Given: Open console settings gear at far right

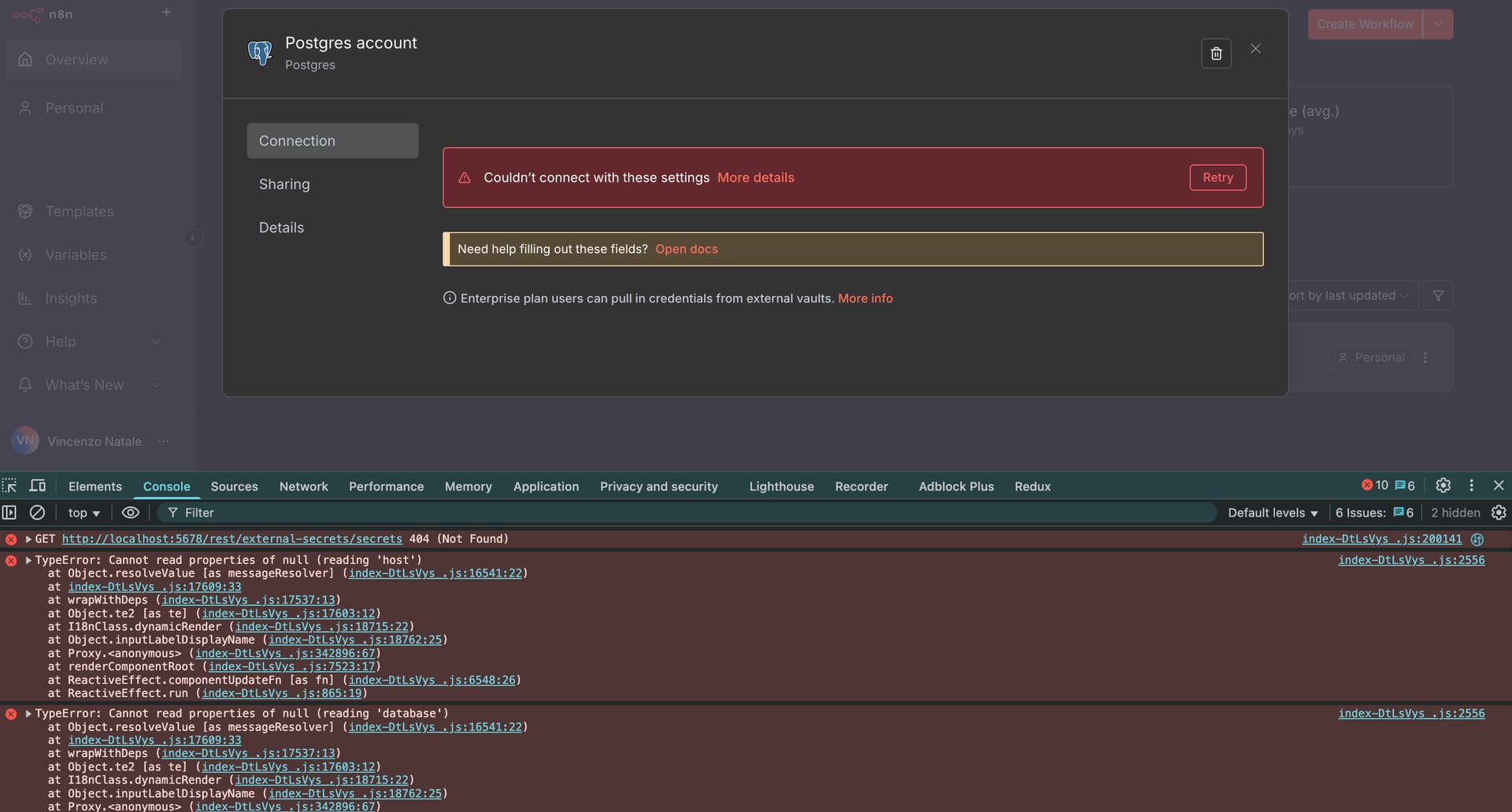Looking at the screenshot, I should (x=1499, y=513).
